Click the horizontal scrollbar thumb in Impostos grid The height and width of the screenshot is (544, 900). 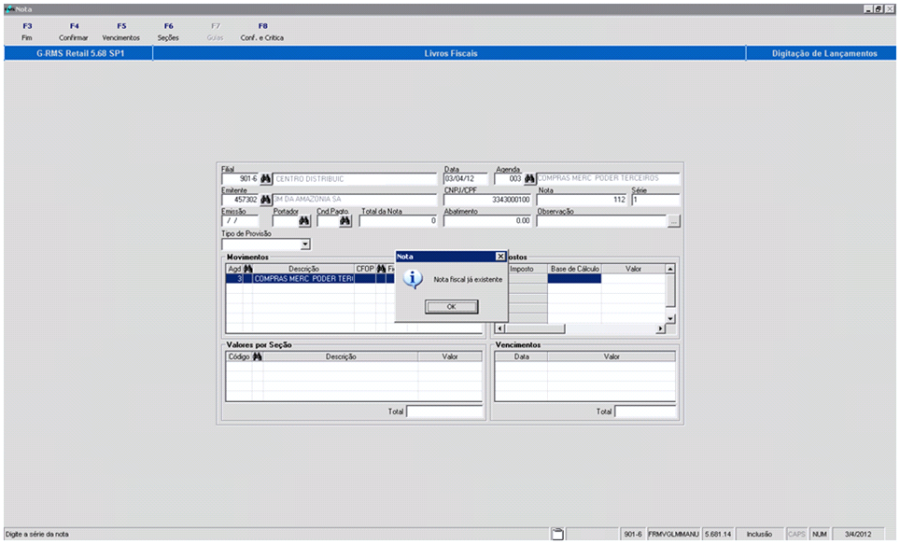click(534, 328)
